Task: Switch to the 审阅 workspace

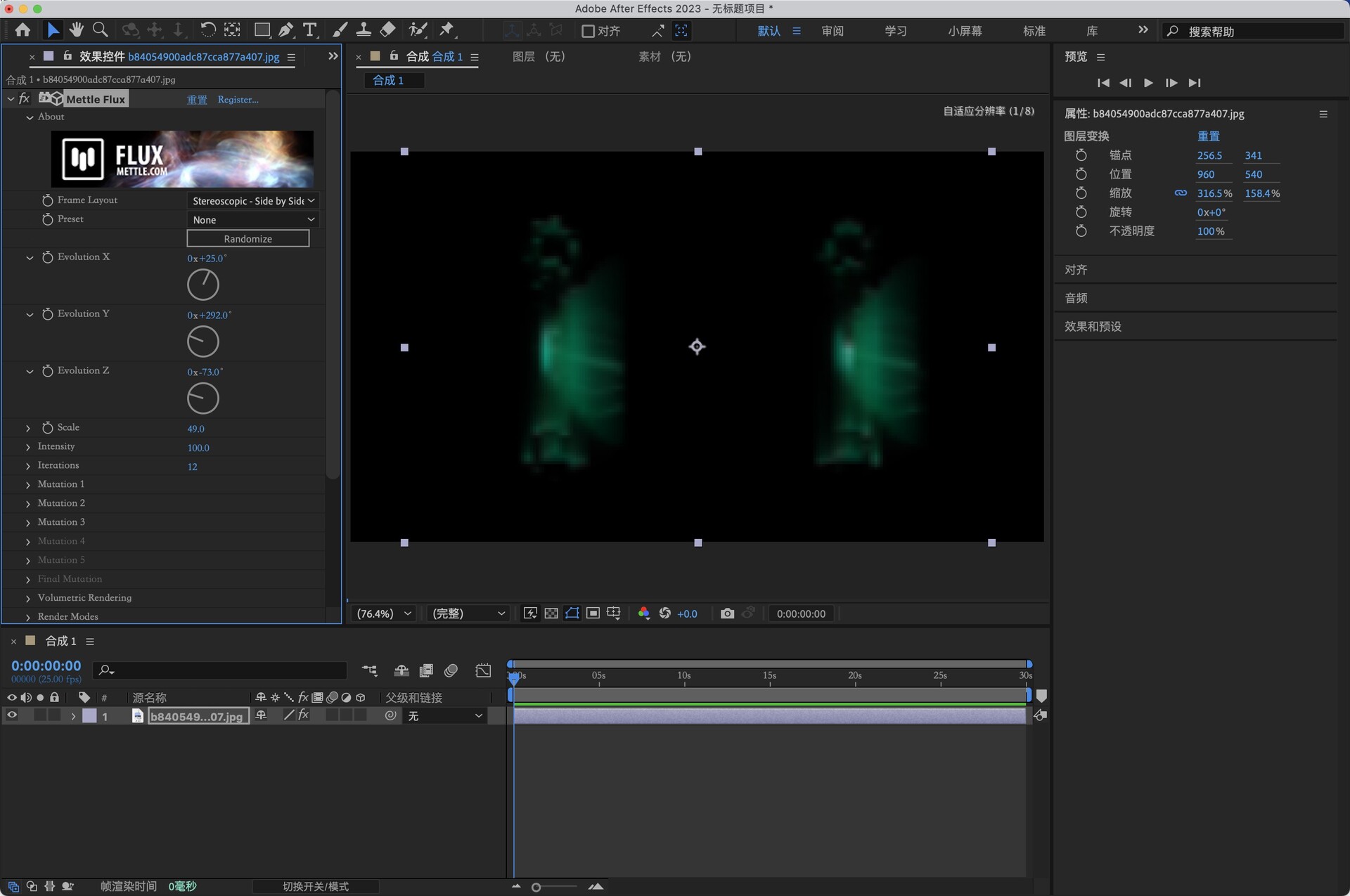Action: click(832, 31)
